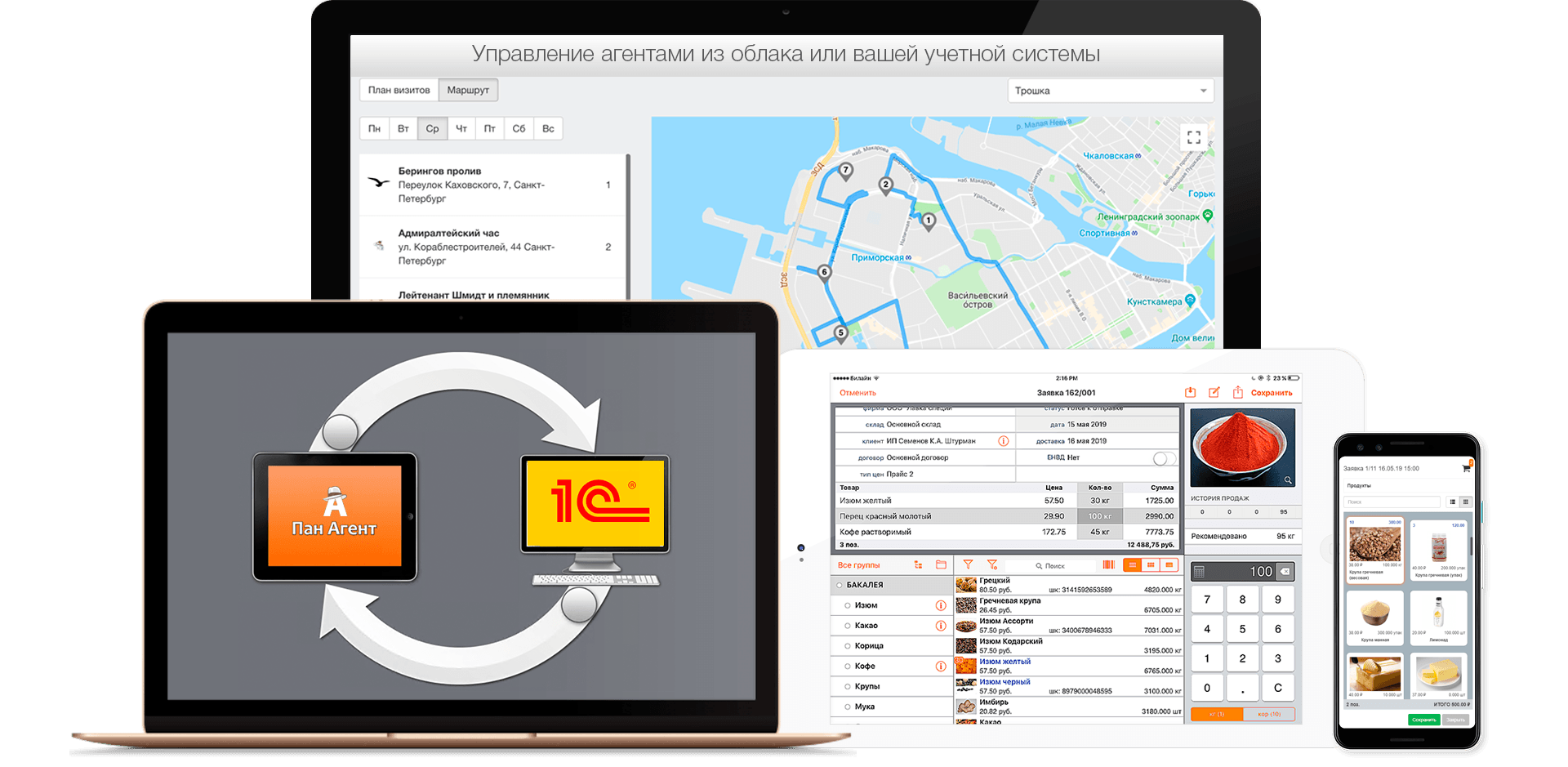Image resolution: width=1568 pixels, height=767 pixels.
Task: Select the БАКАЛЕЯ group radio button
Action: click(839, 586)
